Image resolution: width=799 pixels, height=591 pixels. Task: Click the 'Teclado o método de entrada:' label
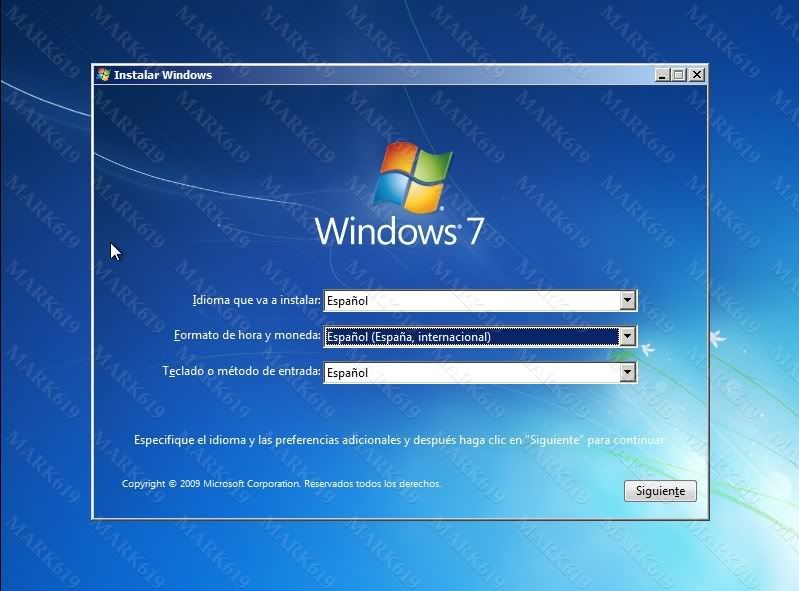click(x=242, y=371)
